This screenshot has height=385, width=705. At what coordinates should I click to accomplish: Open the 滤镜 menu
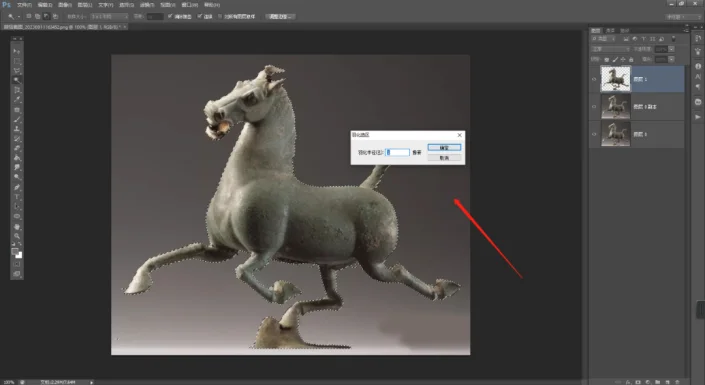tap(147, 5)
